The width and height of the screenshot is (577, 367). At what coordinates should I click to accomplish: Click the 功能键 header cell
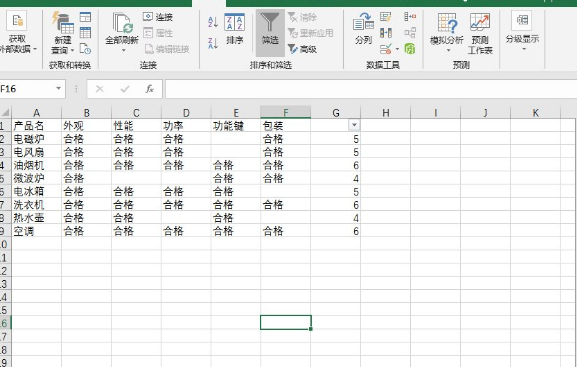(236, 126)
